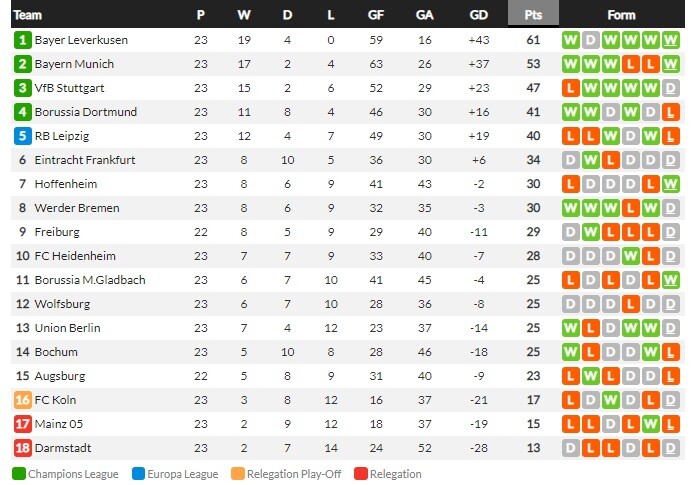Viewport: 693px width, 485px height.
Task: Click Bayer Leverkusen's grey D form icon
Action: pos(590,40)
